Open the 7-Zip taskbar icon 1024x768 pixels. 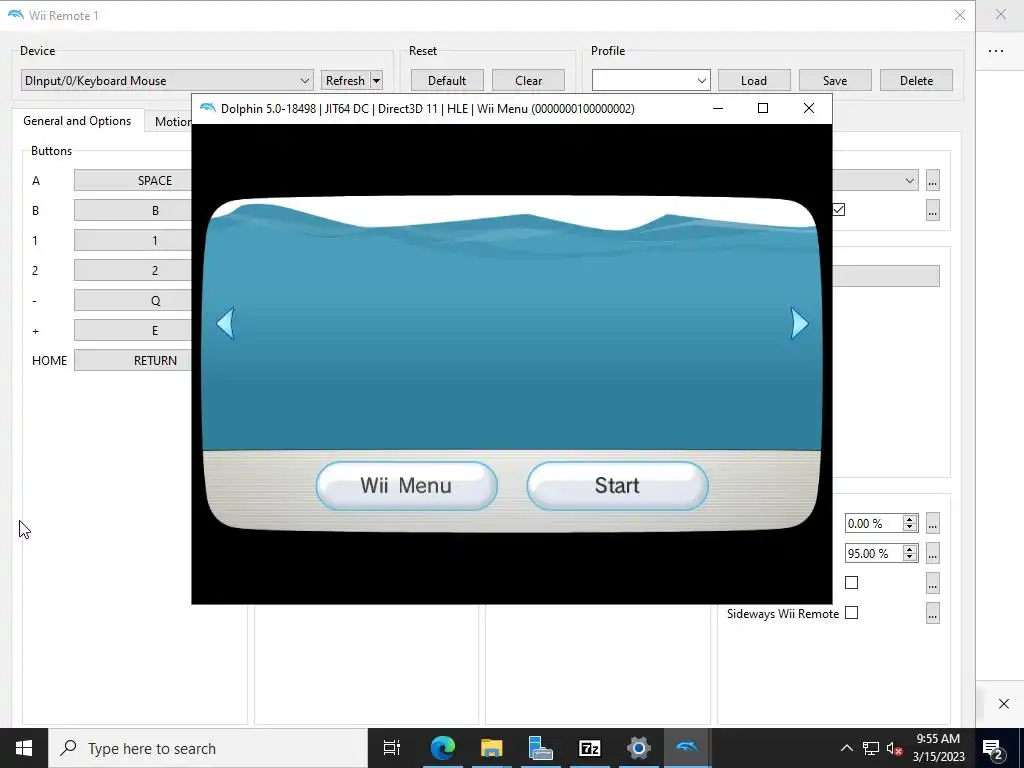(x=589, y=748)
